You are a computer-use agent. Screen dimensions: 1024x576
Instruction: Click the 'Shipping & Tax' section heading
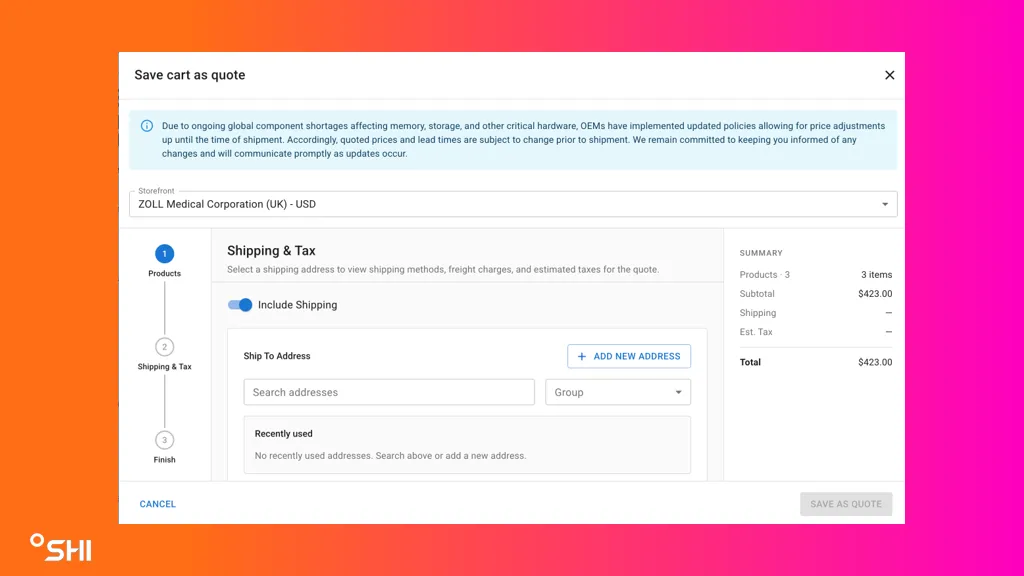271,251
